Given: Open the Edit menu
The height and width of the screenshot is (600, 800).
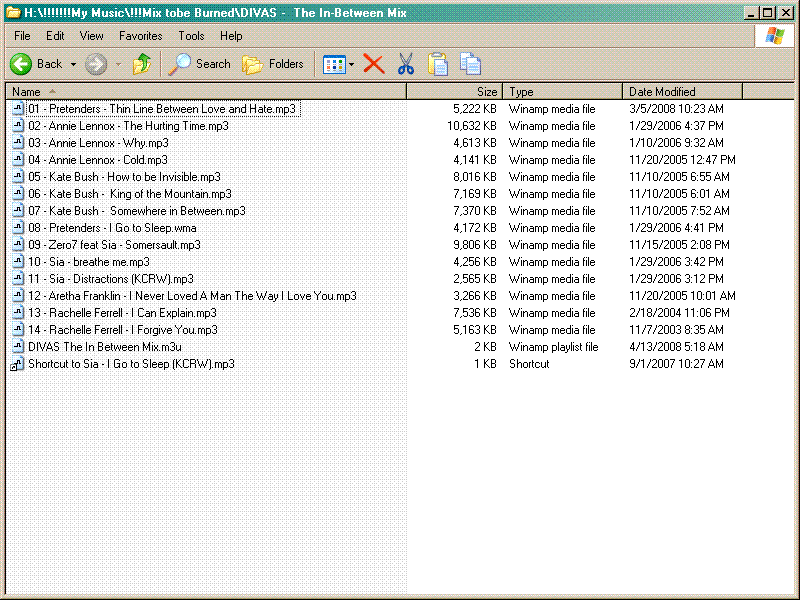Looking at the screenshot, I should coord(55,36).
